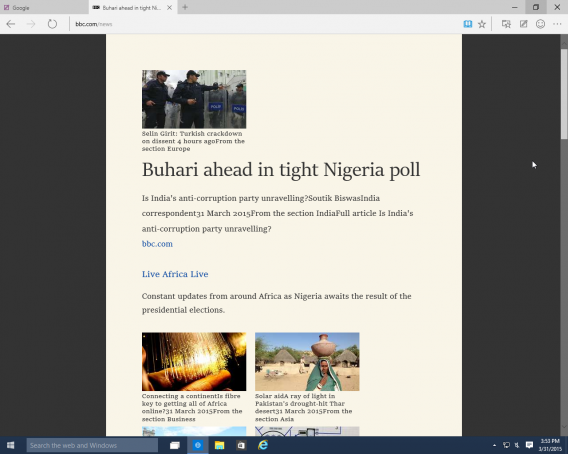Open the web note pencil icon
This screenshot has width=568, height=454.
[523, 24]
